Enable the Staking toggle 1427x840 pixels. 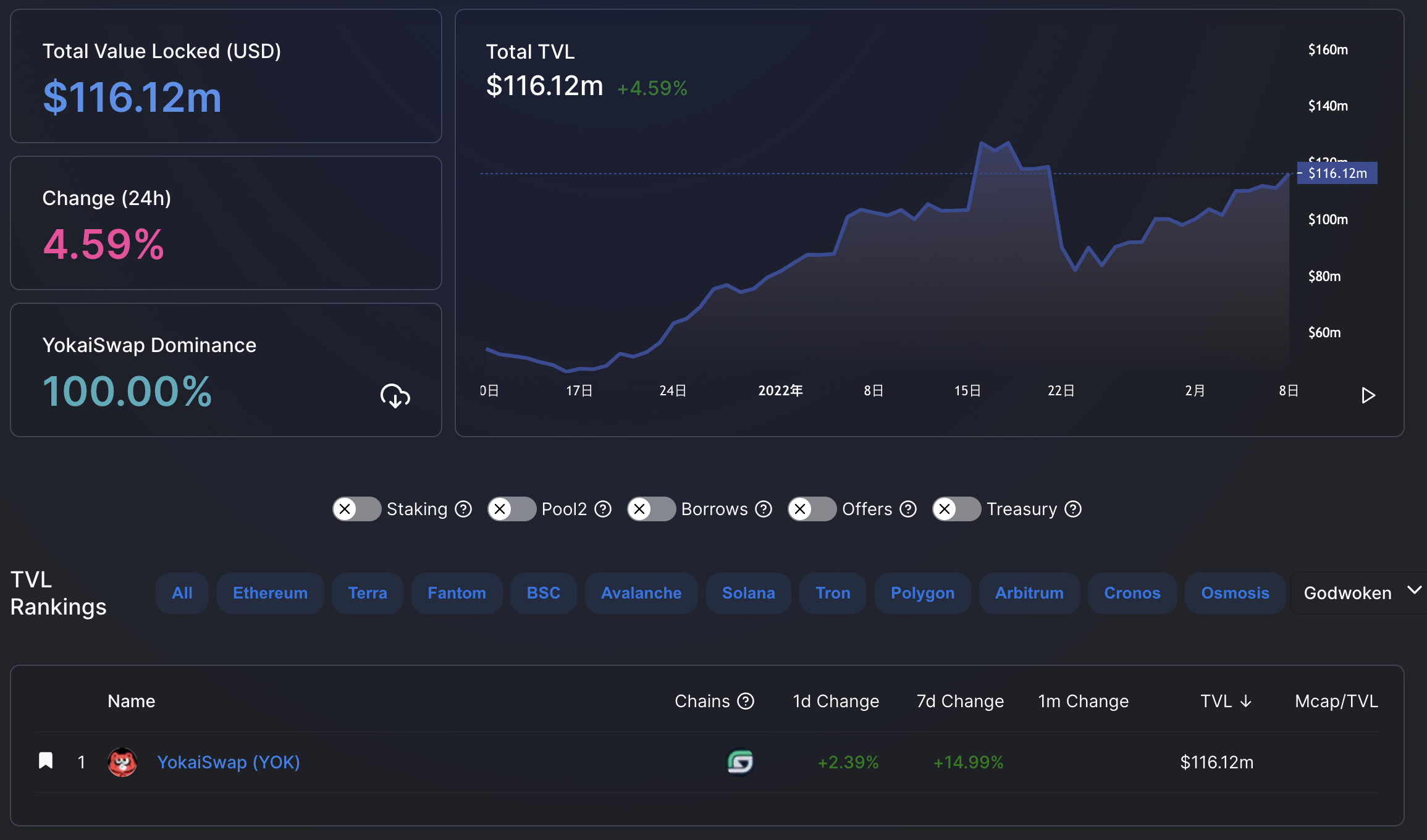[x=356, y=509]
